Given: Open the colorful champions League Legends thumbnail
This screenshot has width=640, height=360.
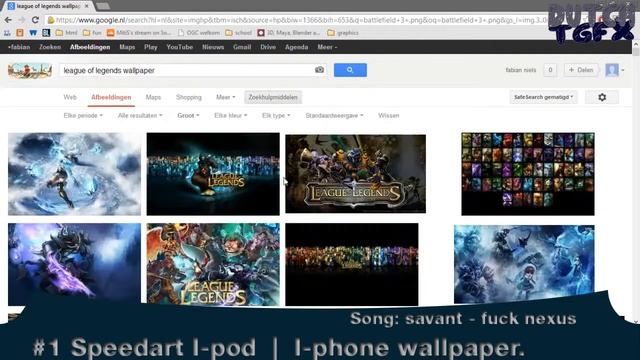Looking at the screenshot, I should pos(213,264).
